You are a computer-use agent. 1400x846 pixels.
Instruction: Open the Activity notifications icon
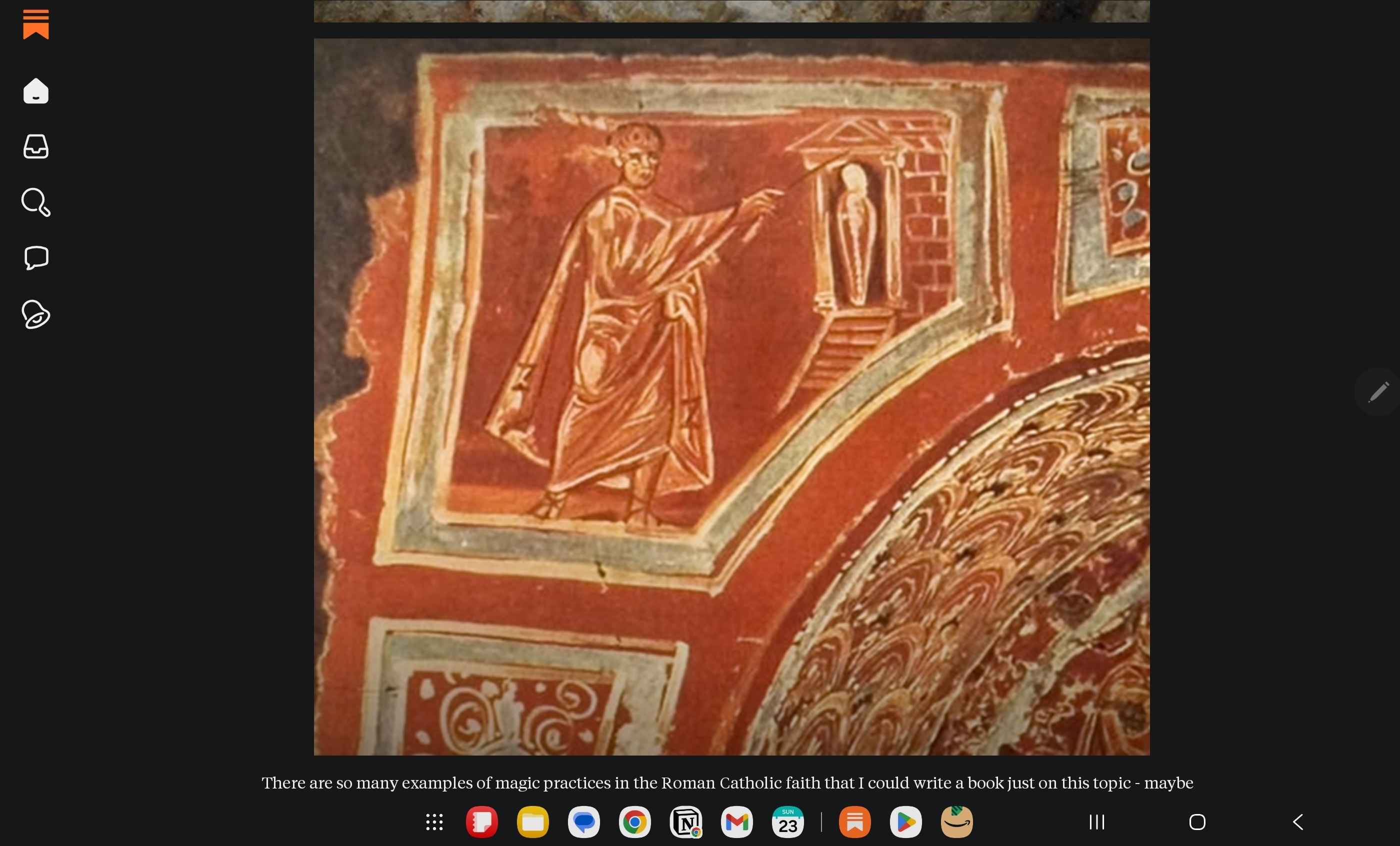tap(36, 314)
